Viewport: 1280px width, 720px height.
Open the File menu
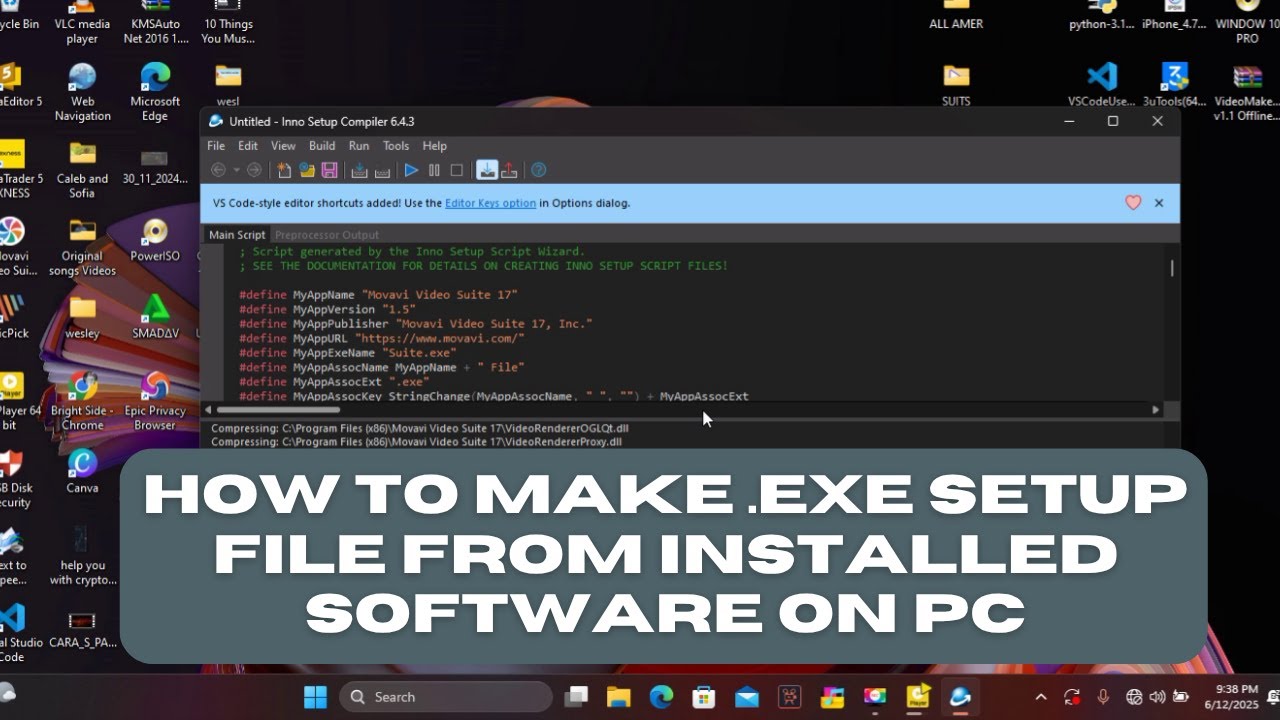216,146
